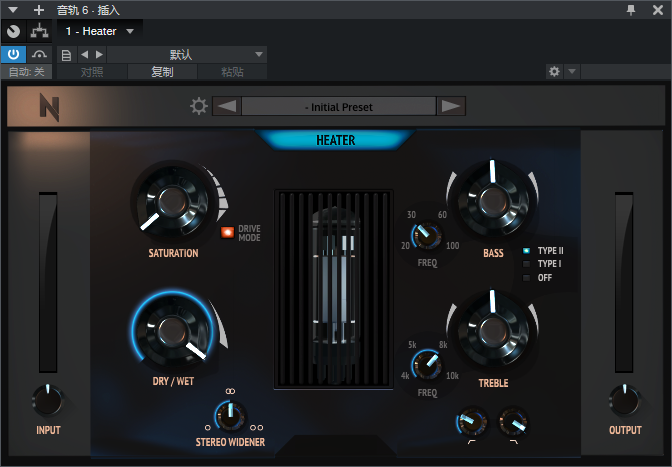Click the output level meter
This screenshot has width=672, height=467.
coord(624,282)
